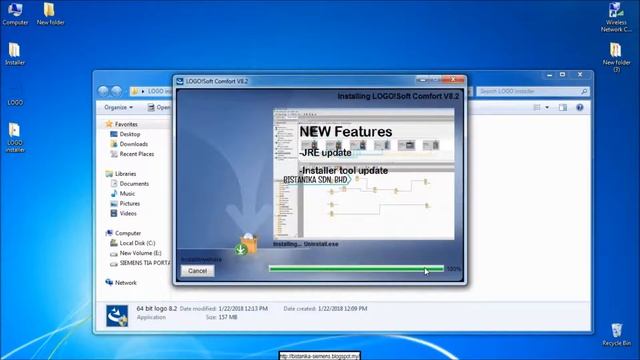Click the '-Installer tool update' text
640x360 pixels.
tap(344, 171)
